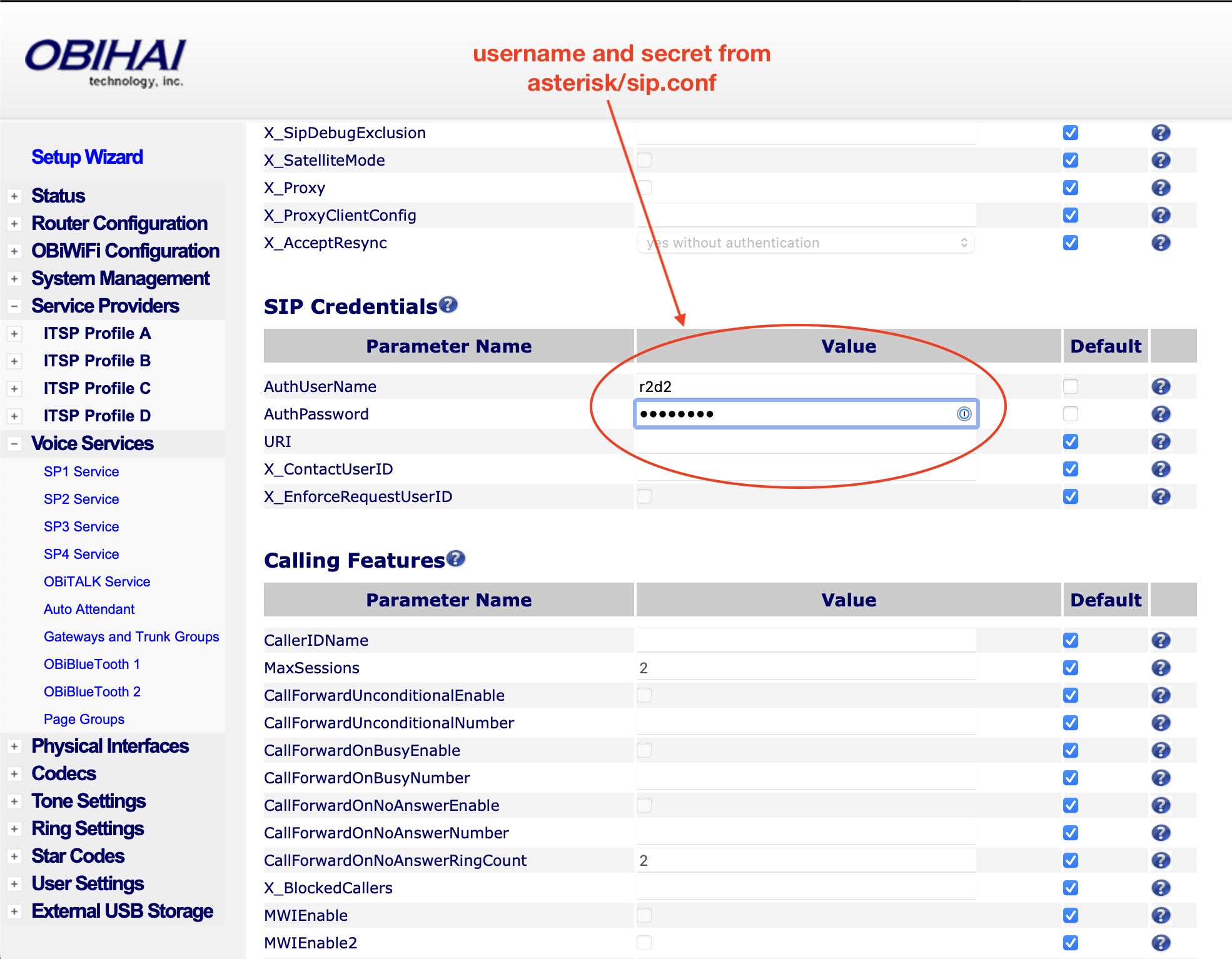This screenshot has width=1232, height=959.
Task: Open help for AuthUserName parameter
Action: point(1161,386)
